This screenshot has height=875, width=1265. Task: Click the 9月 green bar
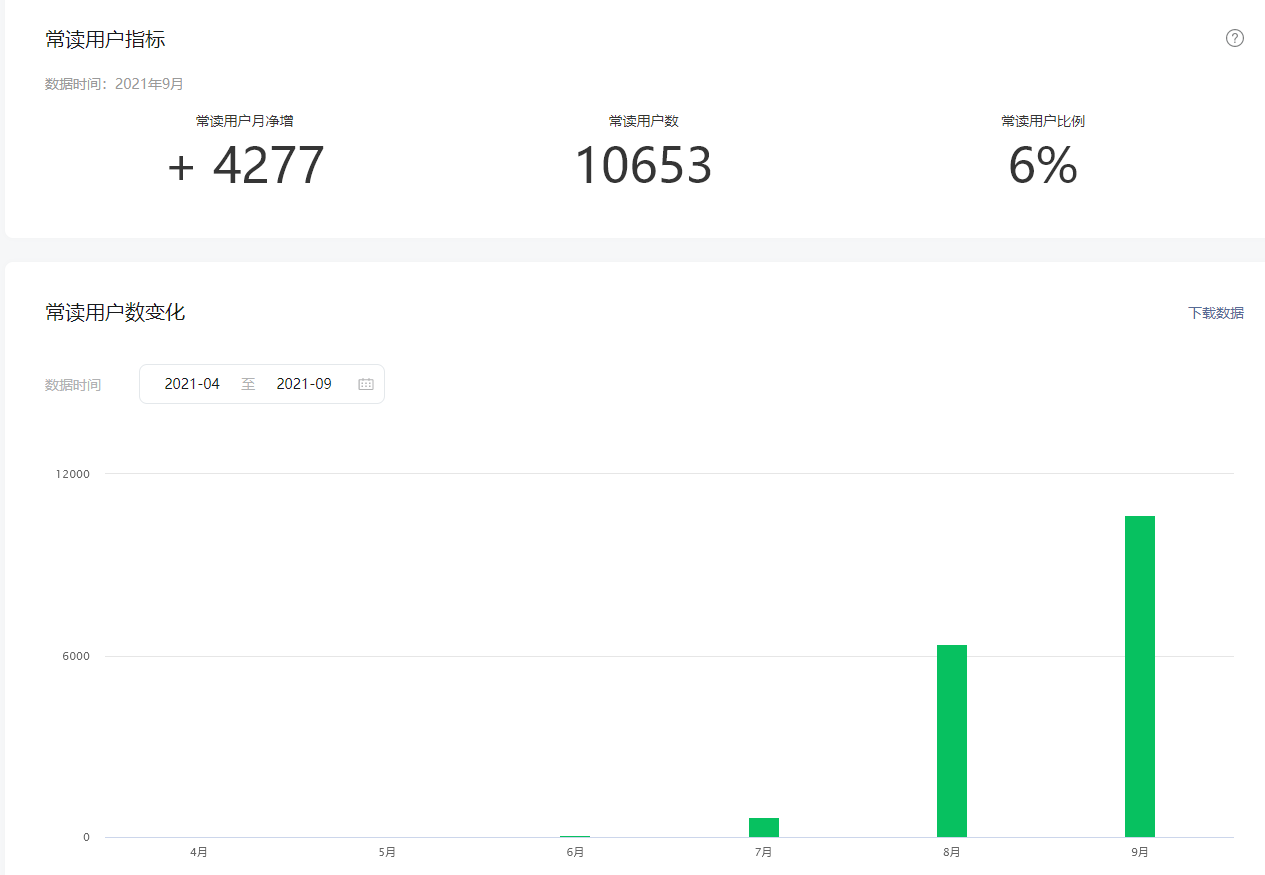point(1140,676)
